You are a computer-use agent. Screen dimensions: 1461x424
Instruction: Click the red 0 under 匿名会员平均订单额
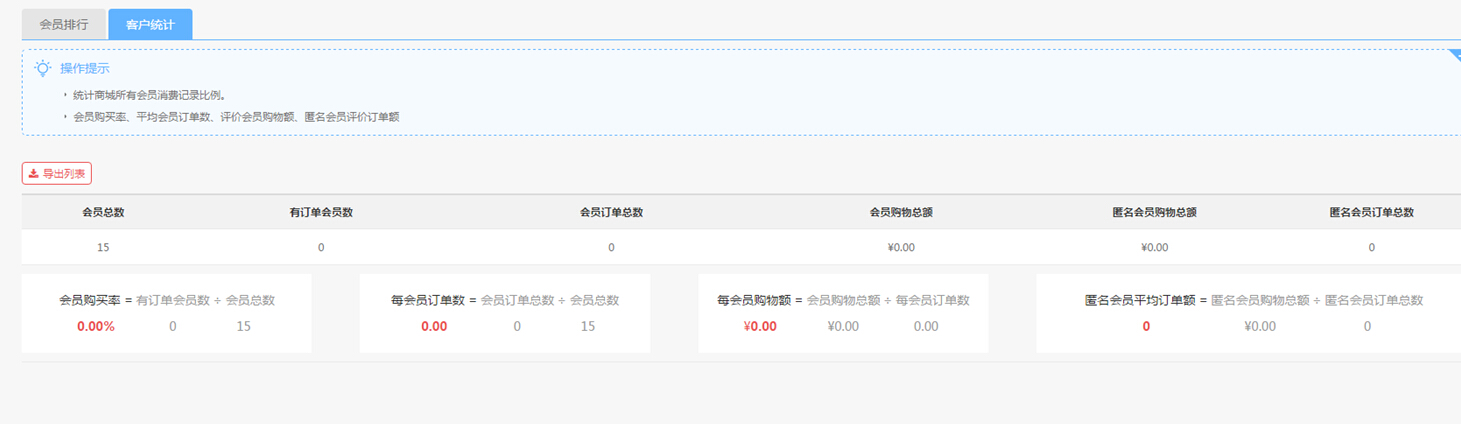tap(1146, 326)
